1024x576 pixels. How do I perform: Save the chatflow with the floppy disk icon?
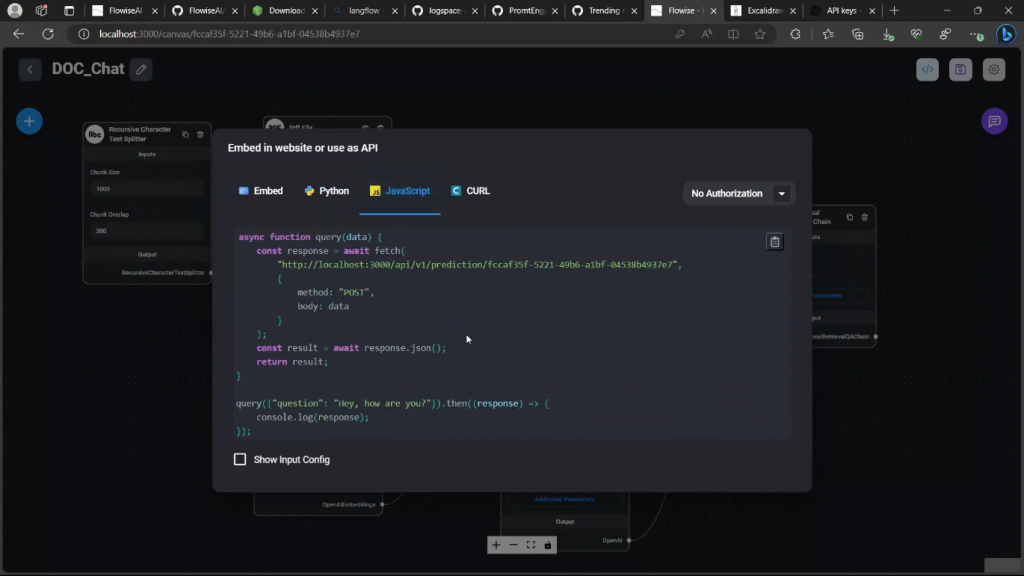point(960,70)
